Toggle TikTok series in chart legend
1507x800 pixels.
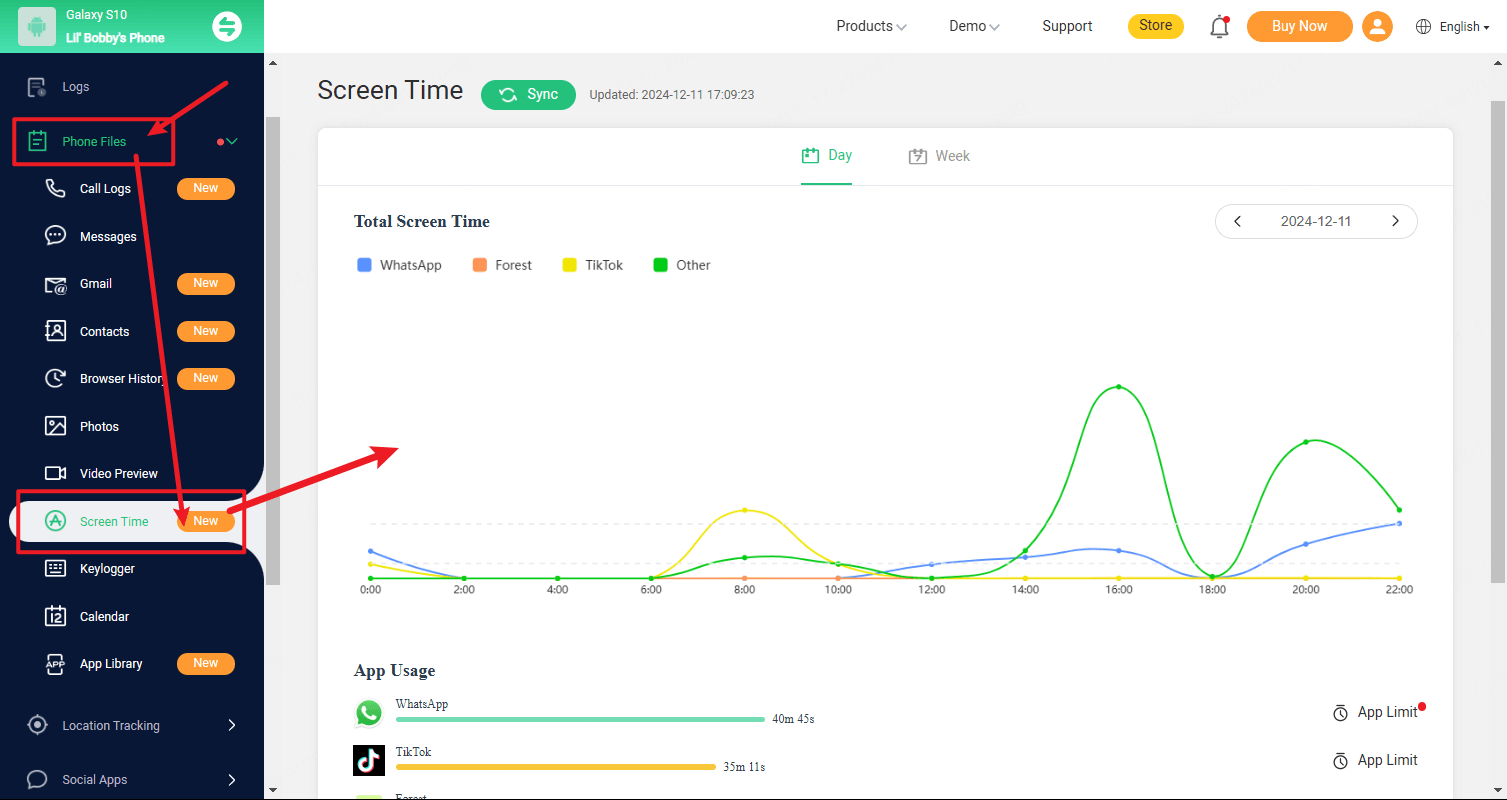pyautogui.click(x=593, y=265)
